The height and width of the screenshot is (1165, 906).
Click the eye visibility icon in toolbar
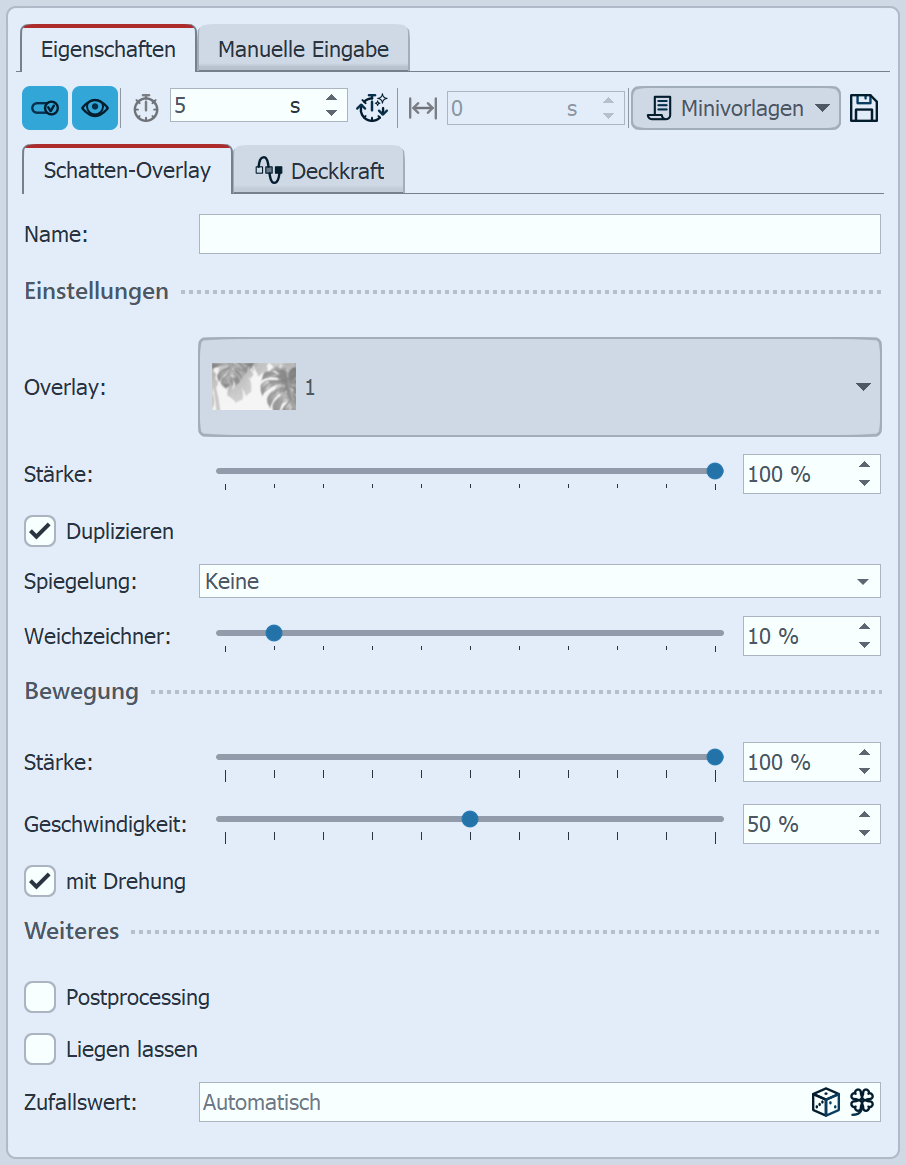click(x=94, y=107)
